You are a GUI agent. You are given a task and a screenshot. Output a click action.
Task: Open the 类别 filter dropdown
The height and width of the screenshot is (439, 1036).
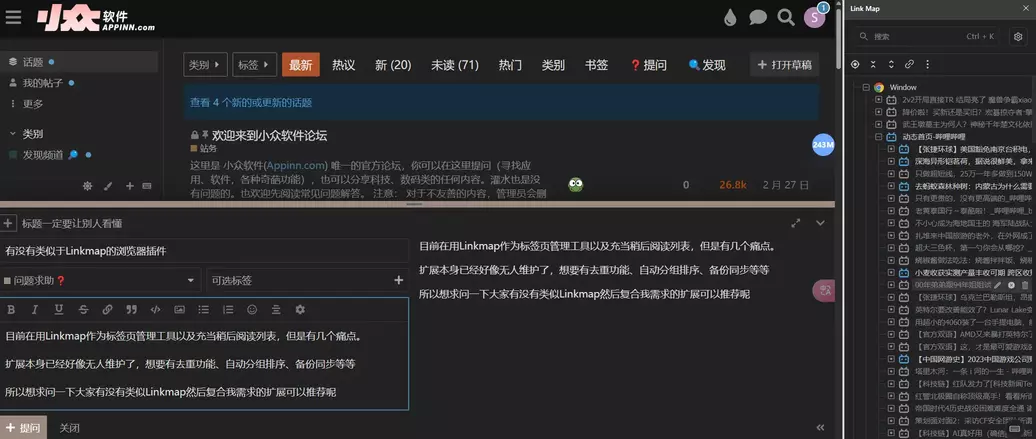205,65
